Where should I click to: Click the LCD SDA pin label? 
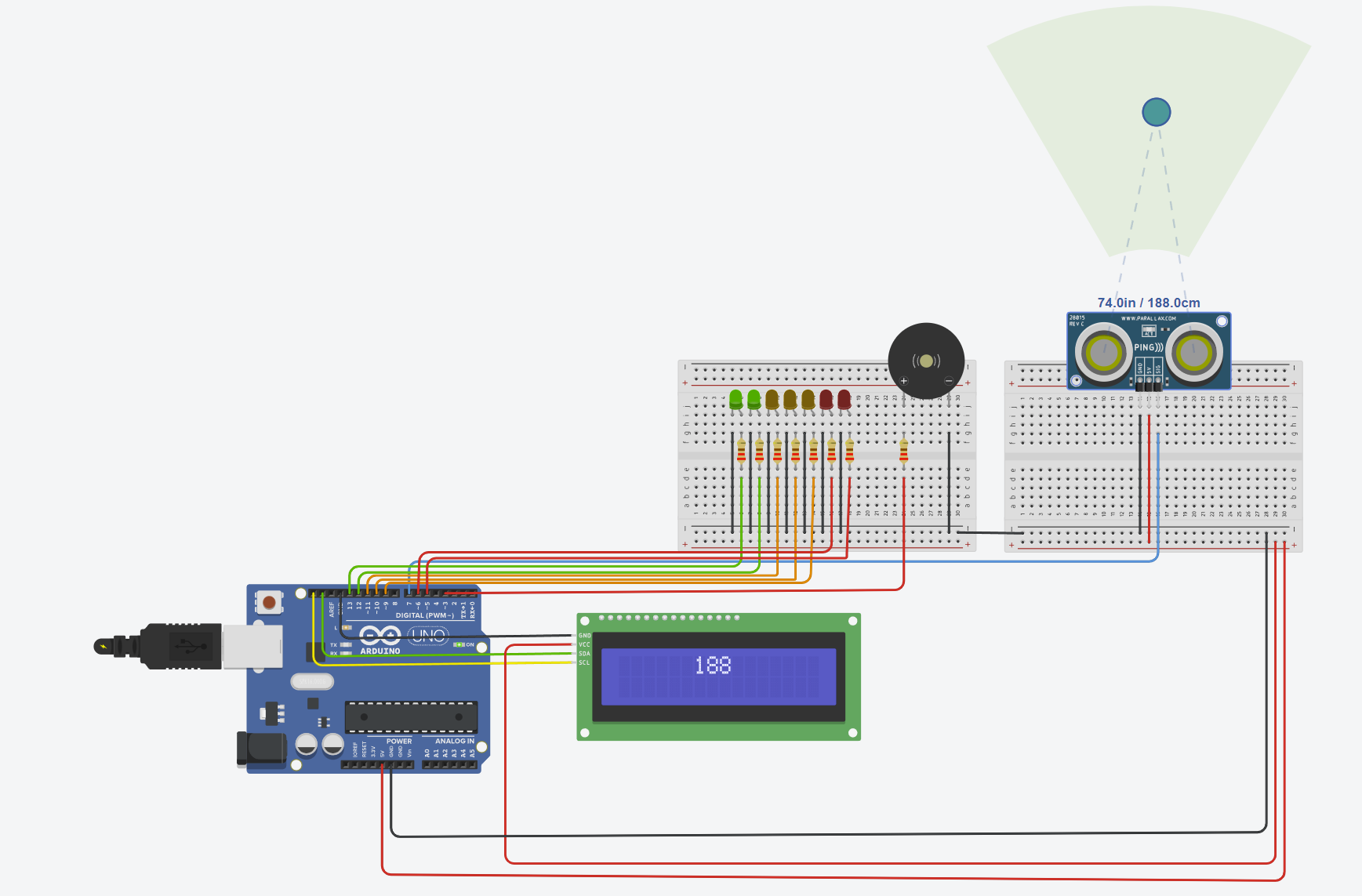[584, 654]
